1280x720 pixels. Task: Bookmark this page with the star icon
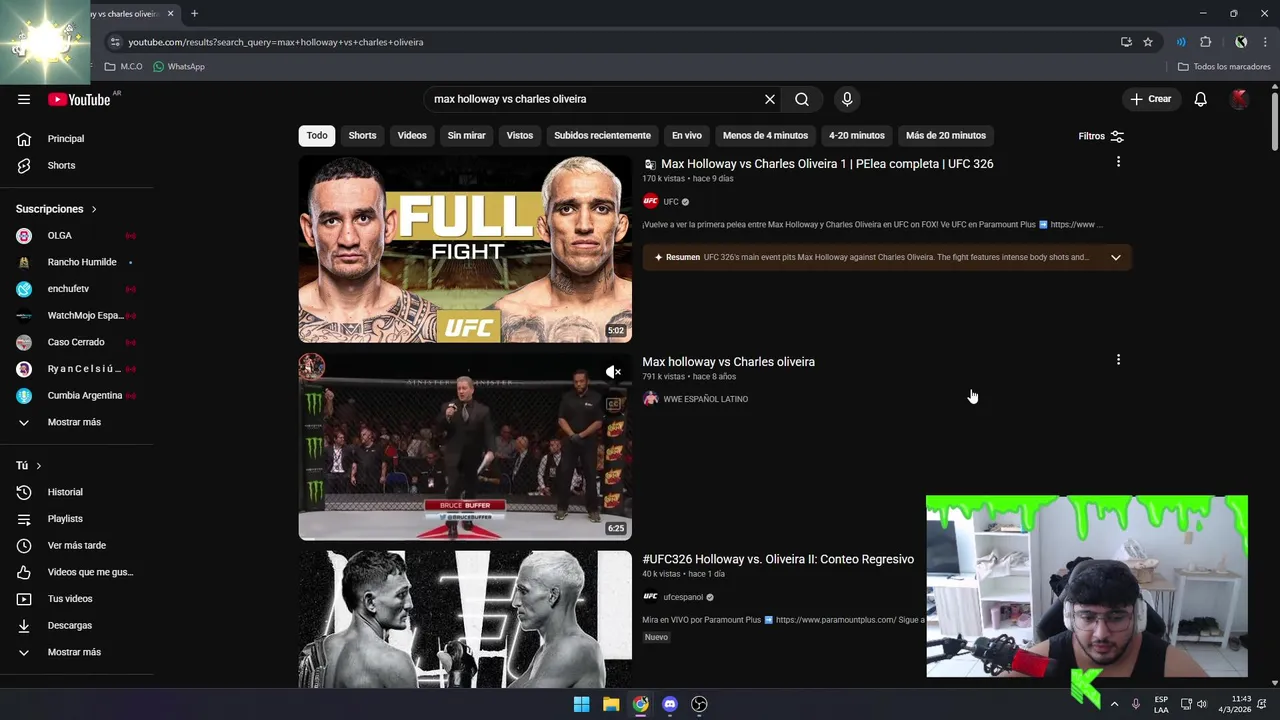click(x=1148, y=42)
